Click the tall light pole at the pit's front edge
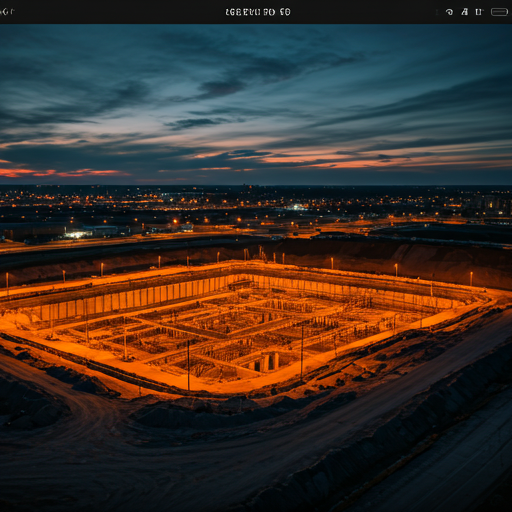The width and height of the screenshot is (512, 512). [x=188, y=365]
